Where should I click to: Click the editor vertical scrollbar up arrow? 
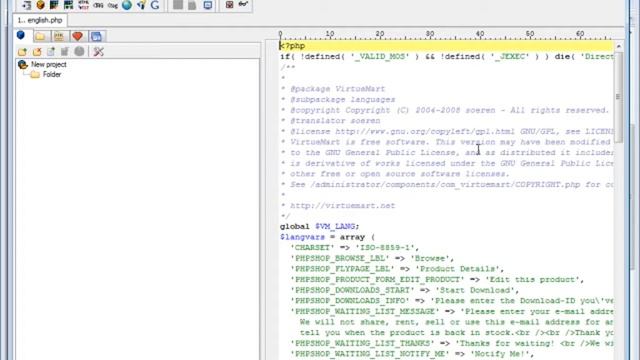click(x=618, y=46)
